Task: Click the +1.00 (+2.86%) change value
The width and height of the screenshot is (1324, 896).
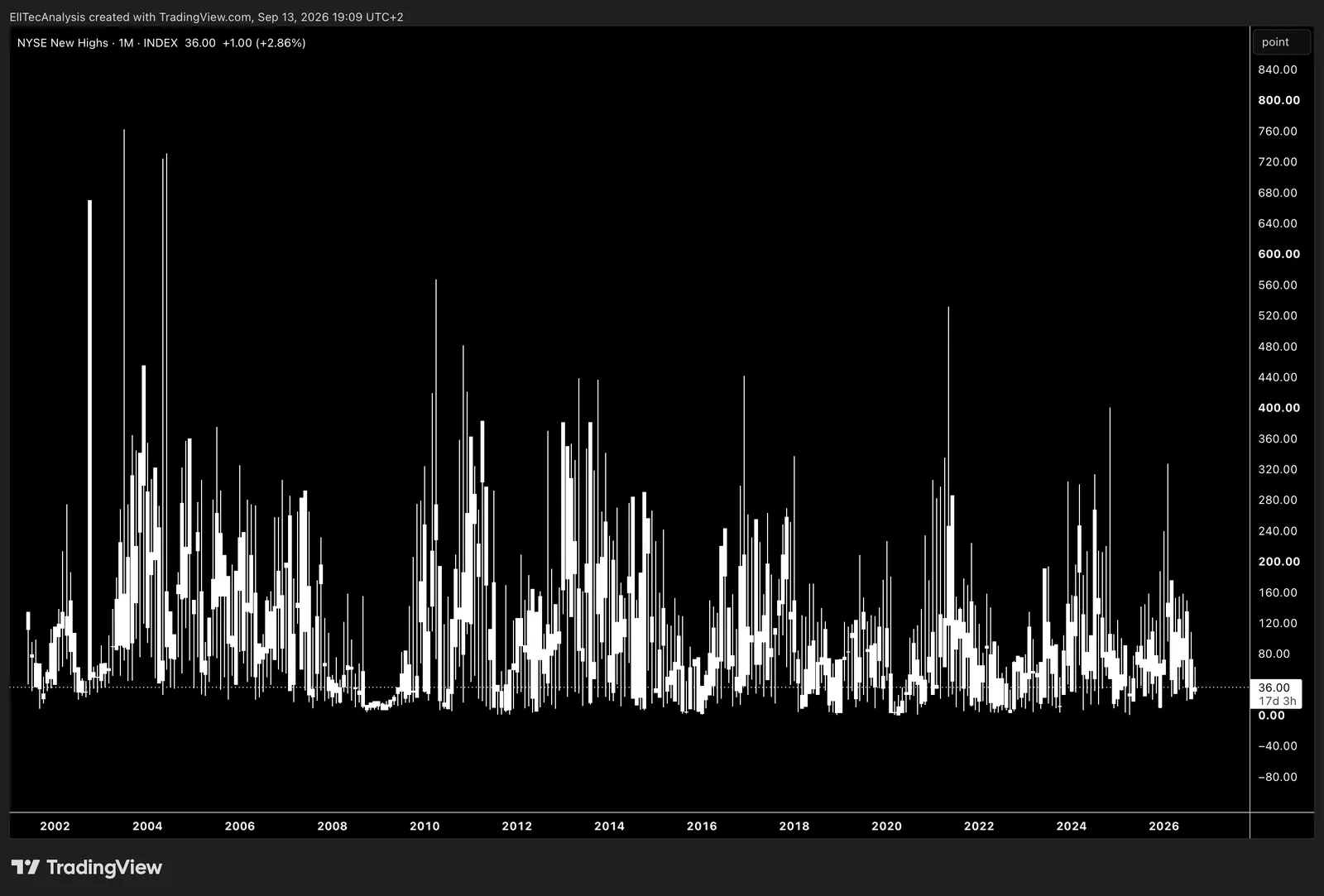Action: (x=264, y=43)
